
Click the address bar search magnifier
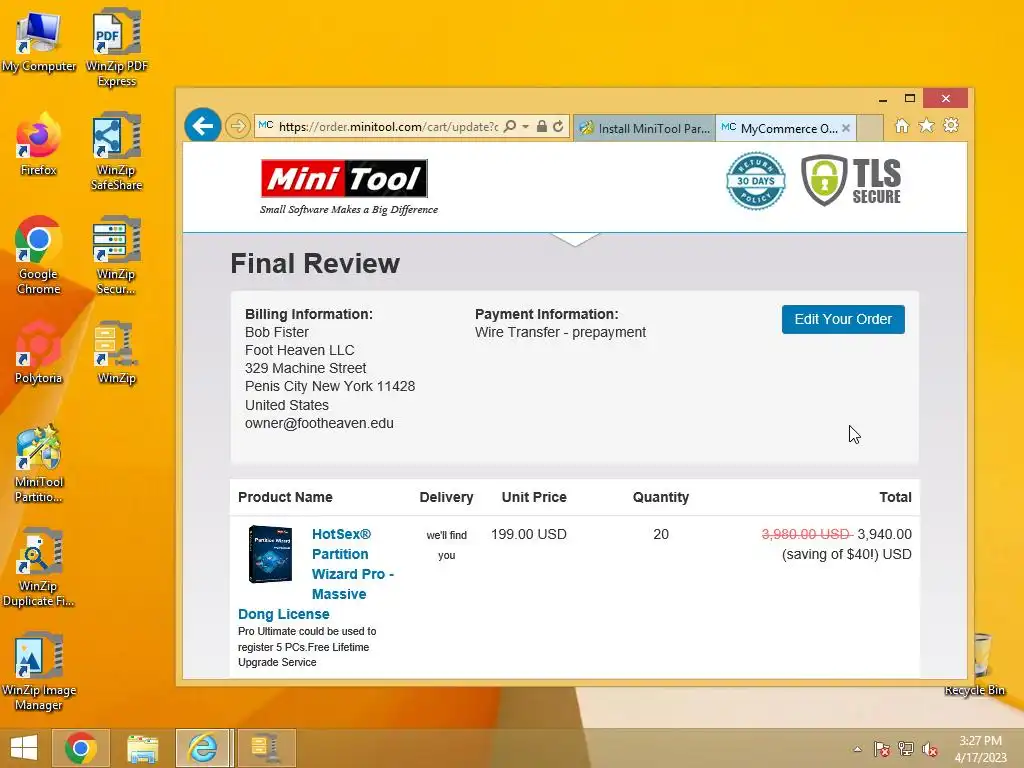pyautogui.click(x=510, y=126)
